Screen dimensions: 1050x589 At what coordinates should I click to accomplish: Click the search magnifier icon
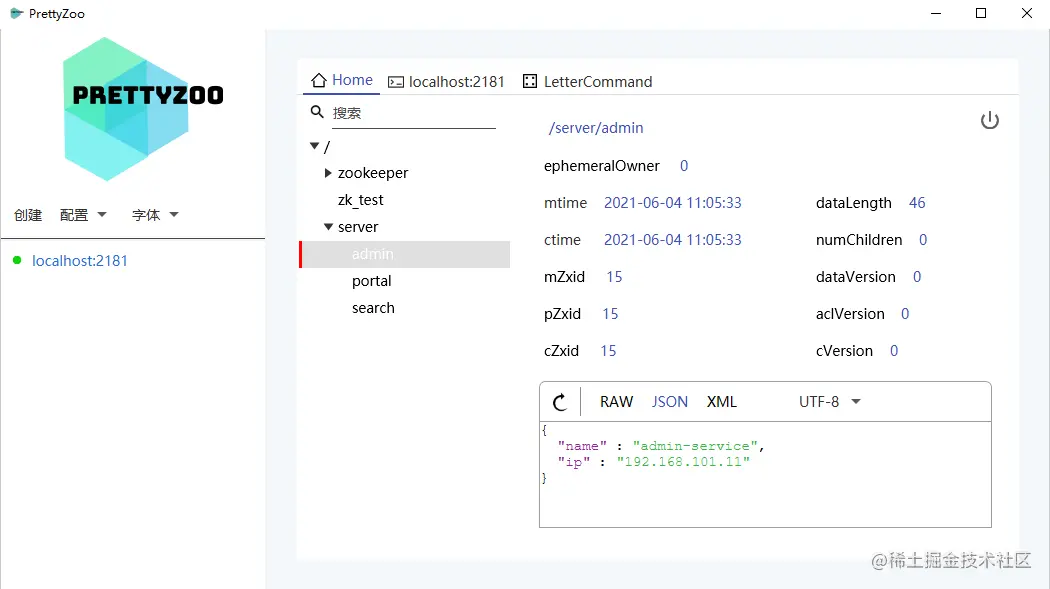point(317,112)
